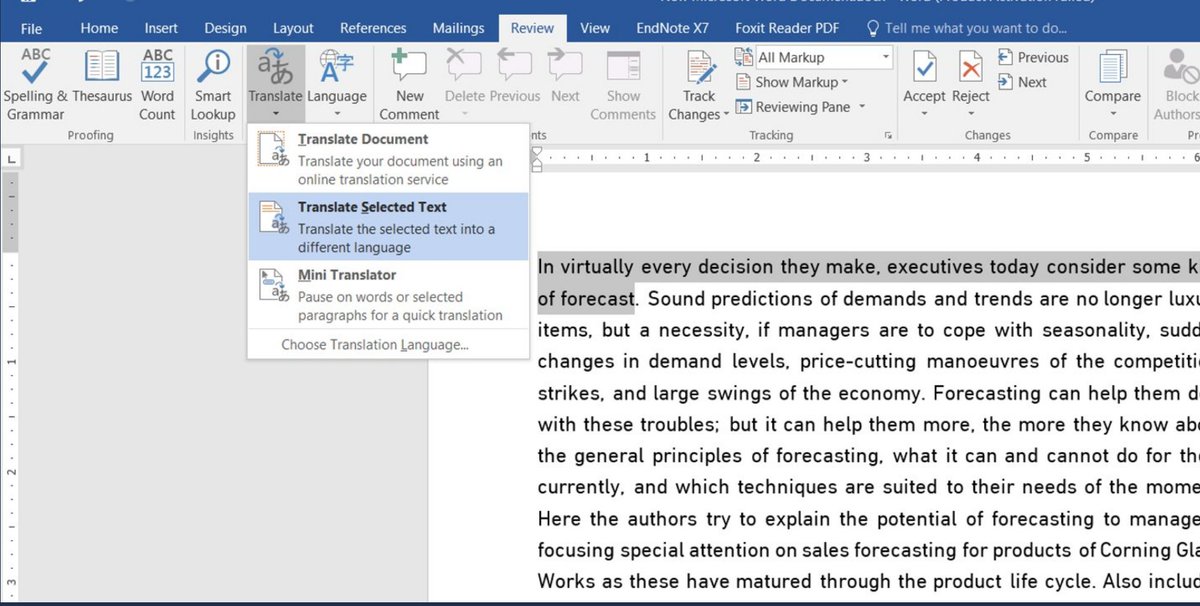Select the Review tab

[532, 28]
